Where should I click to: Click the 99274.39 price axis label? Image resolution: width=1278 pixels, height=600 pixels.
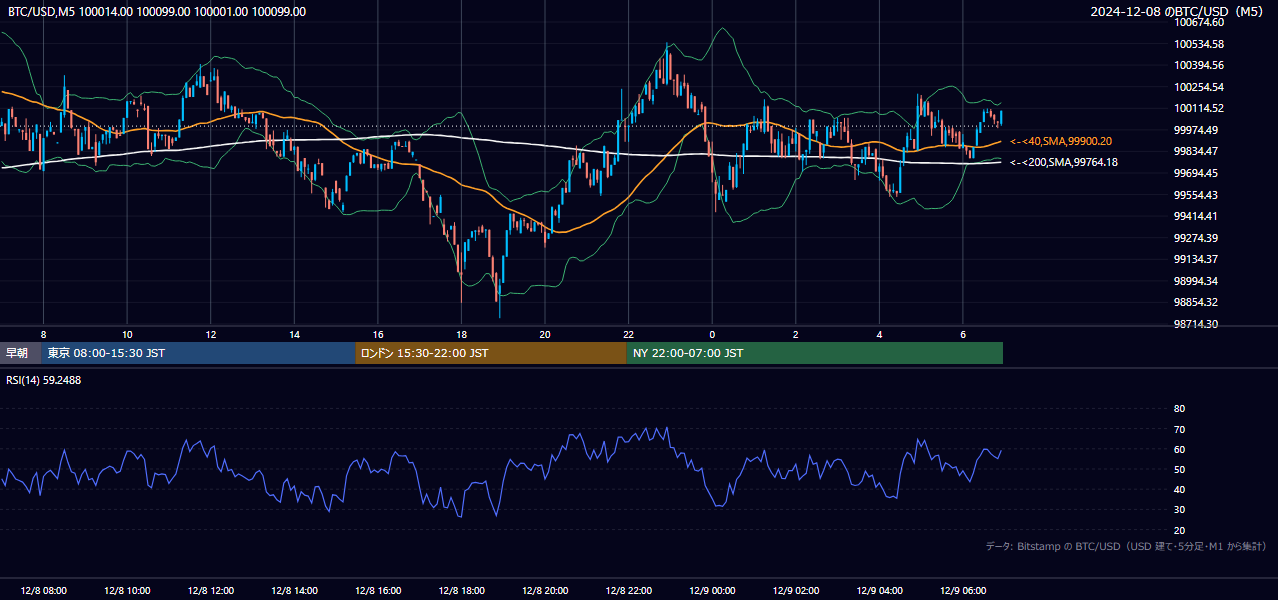[x=1196, y=238]
